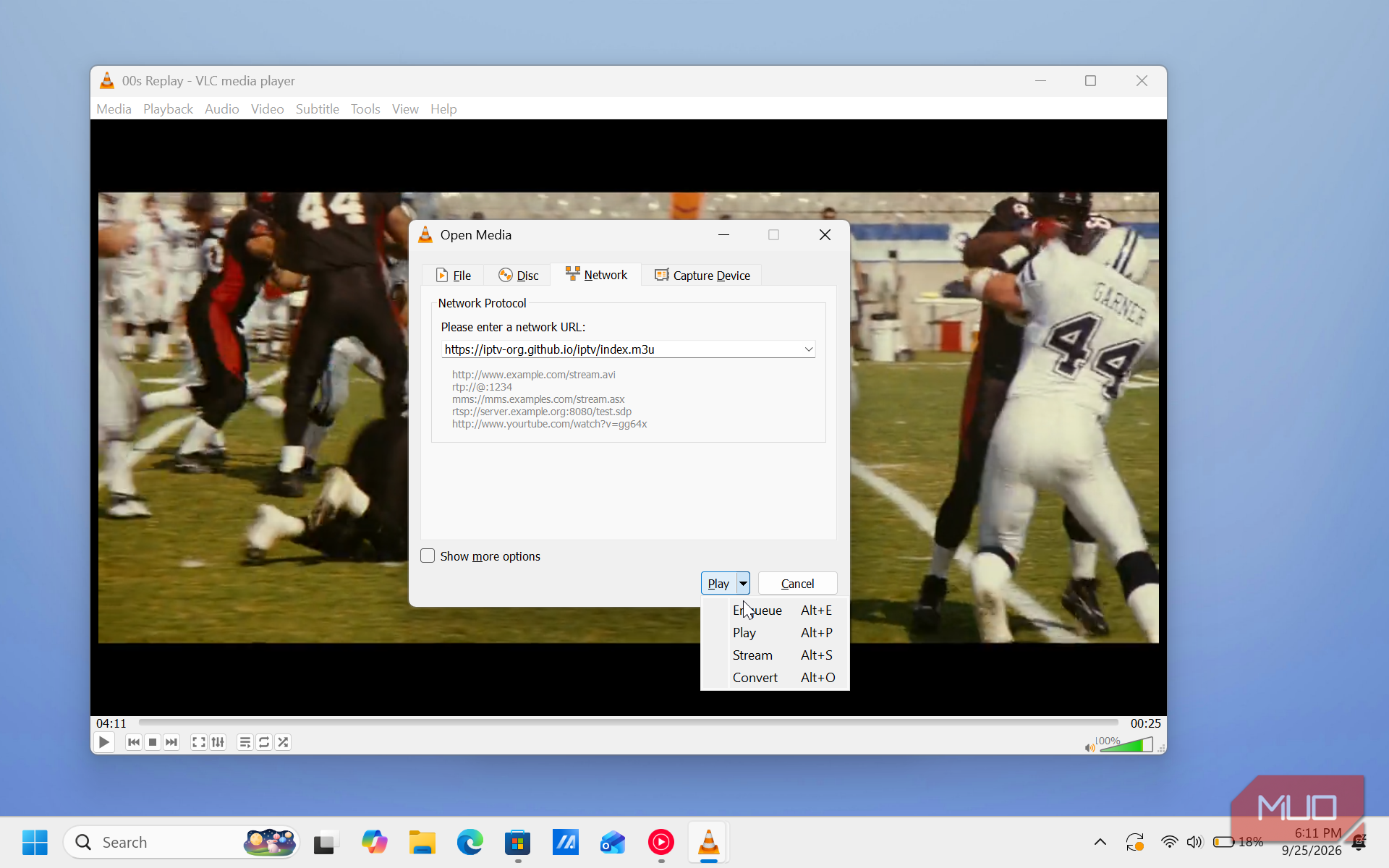Switch to the File tab
The height and width of the screenshot is (868, 1389).
454,276
